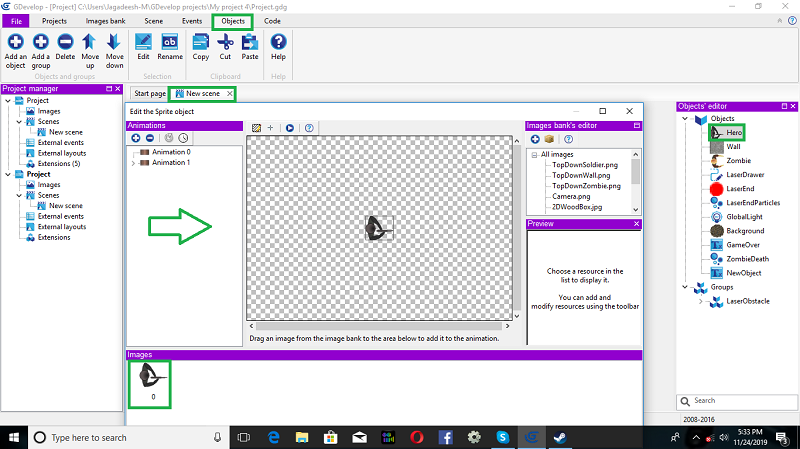This screenshot has width=800, height=449.
Task: Expand Animation 1 in Animations list
Action: [133, 163]
